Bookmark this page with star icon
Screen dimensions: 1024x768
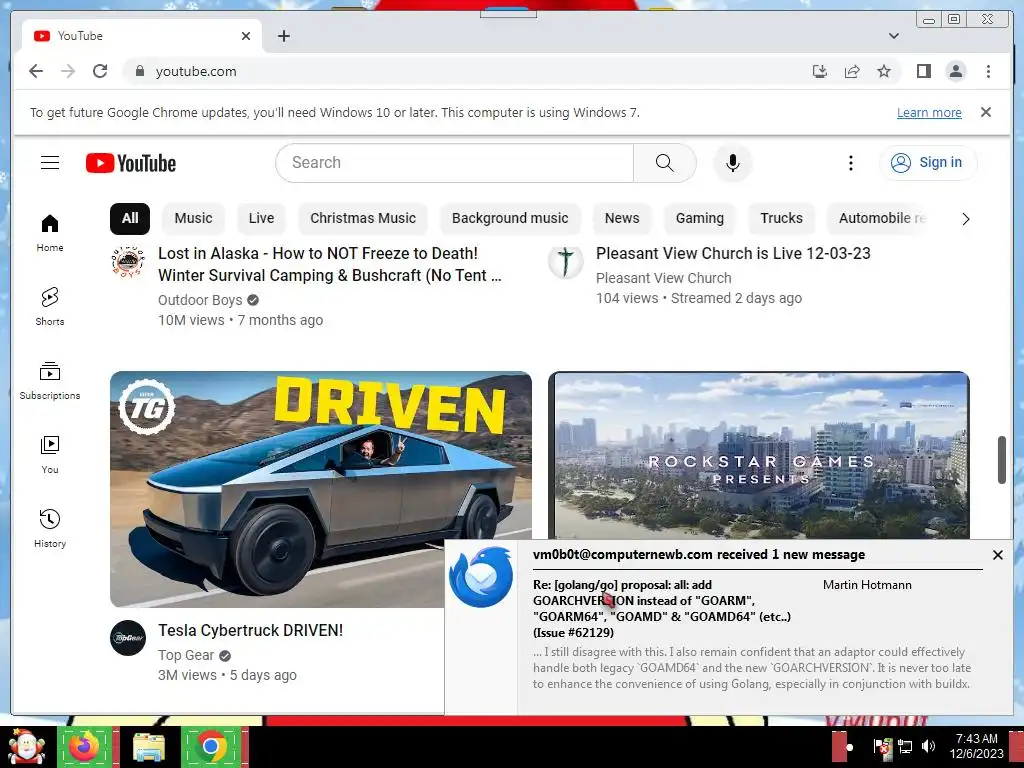[884, 71]
